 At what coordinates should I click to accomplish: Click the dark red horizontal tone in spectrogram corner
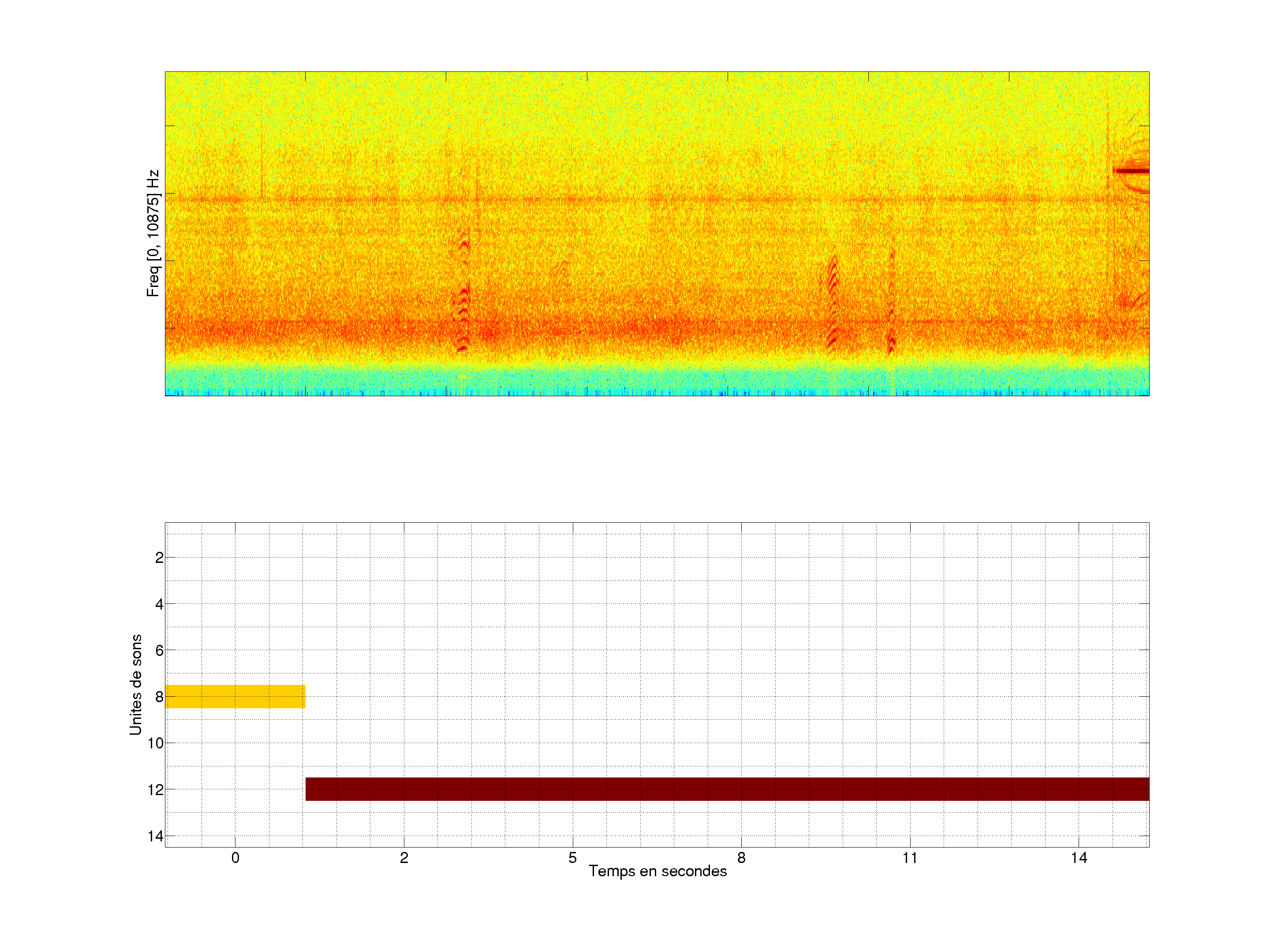click(x=1132, y=171)
